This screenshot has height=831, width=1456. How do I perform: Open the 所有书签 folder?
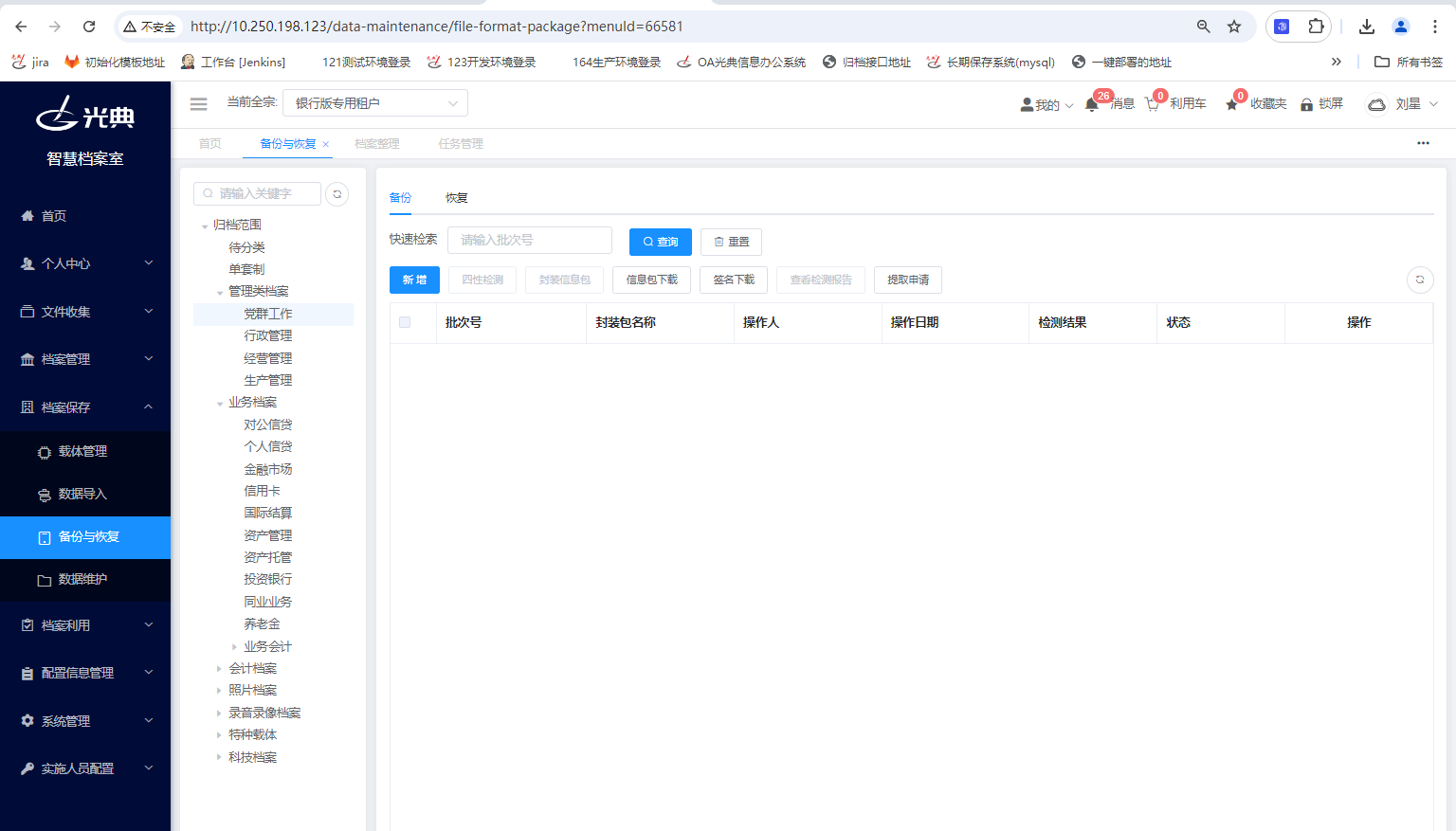pyautogui.click(x=1409, y=62)
